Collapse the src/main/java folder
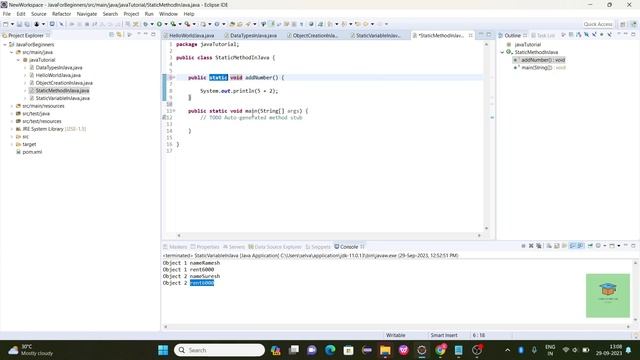The image size is (640, 360). (11, 52)
